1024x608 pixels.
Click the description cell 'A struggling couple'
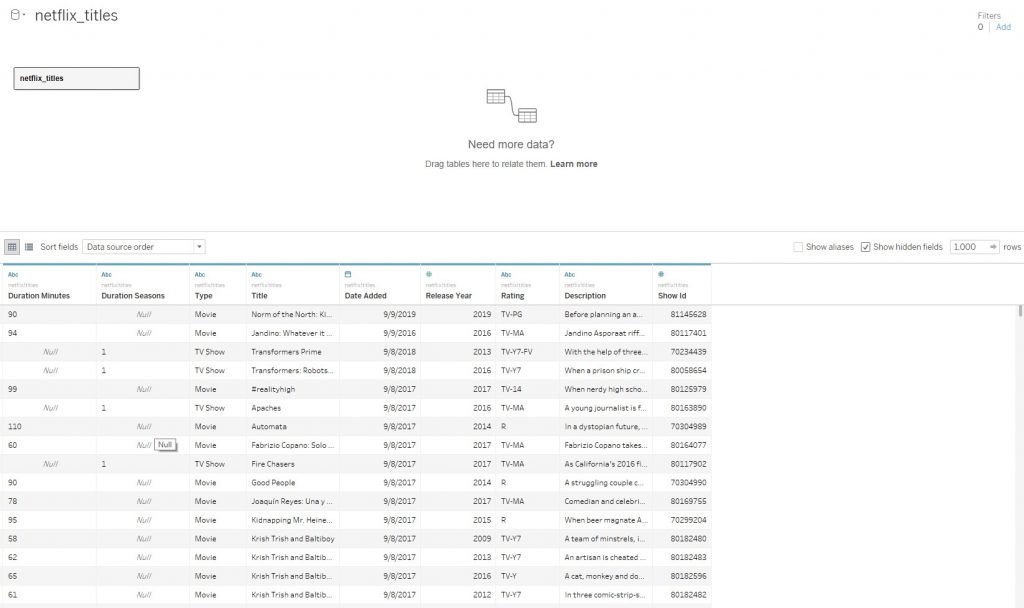[x=604, y=483]
